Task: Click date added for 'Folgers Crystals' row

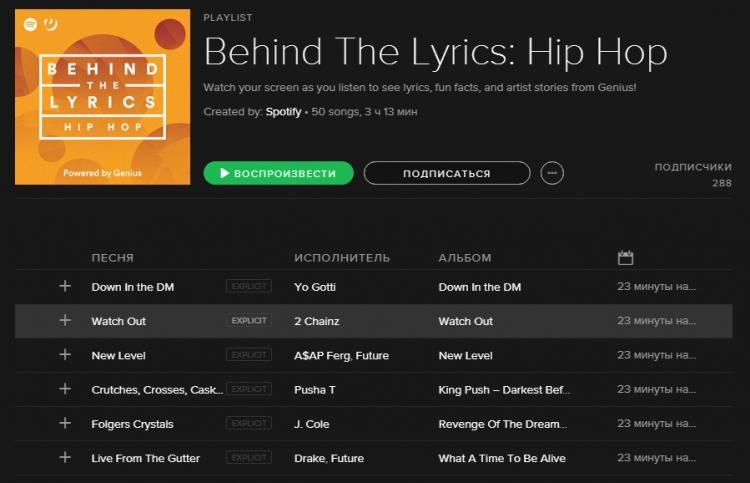Action: coord(656,423)
